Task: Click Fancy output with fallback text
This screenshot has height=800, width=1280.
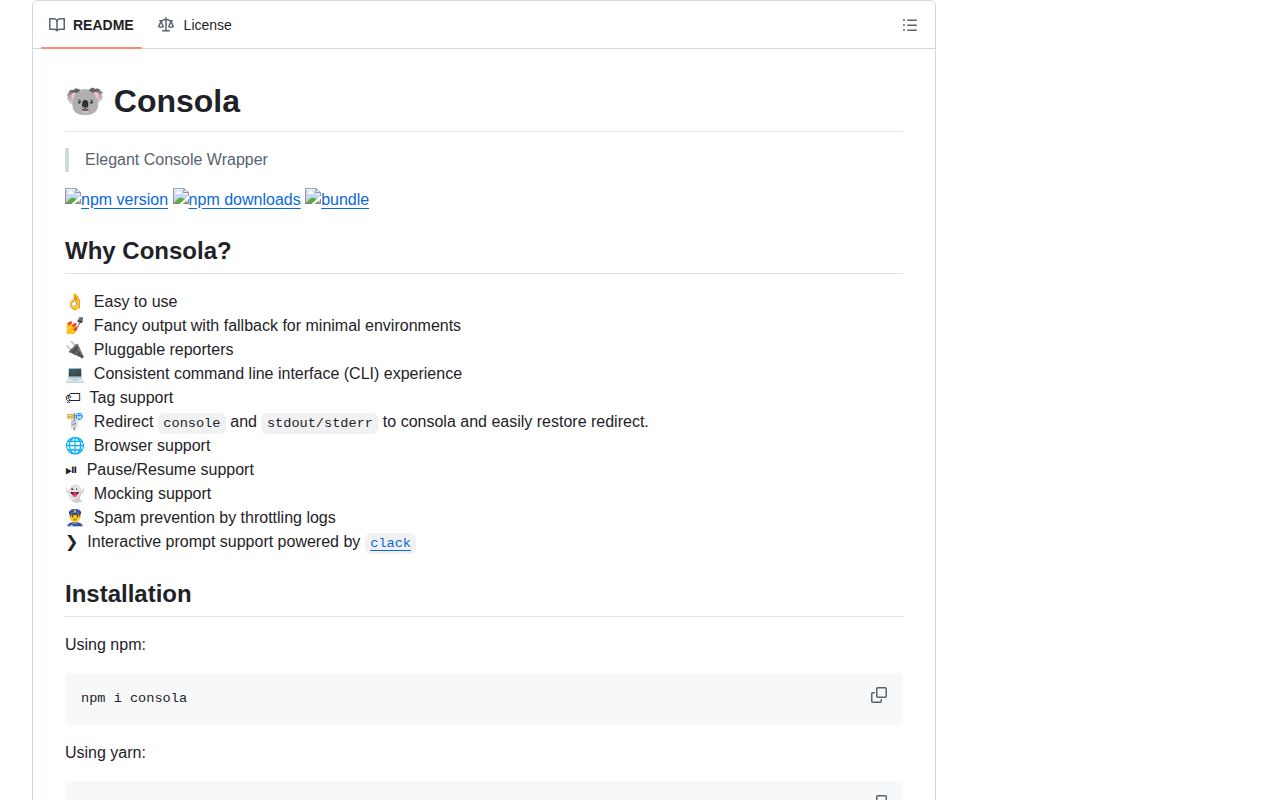Action: tap(277, 325)
